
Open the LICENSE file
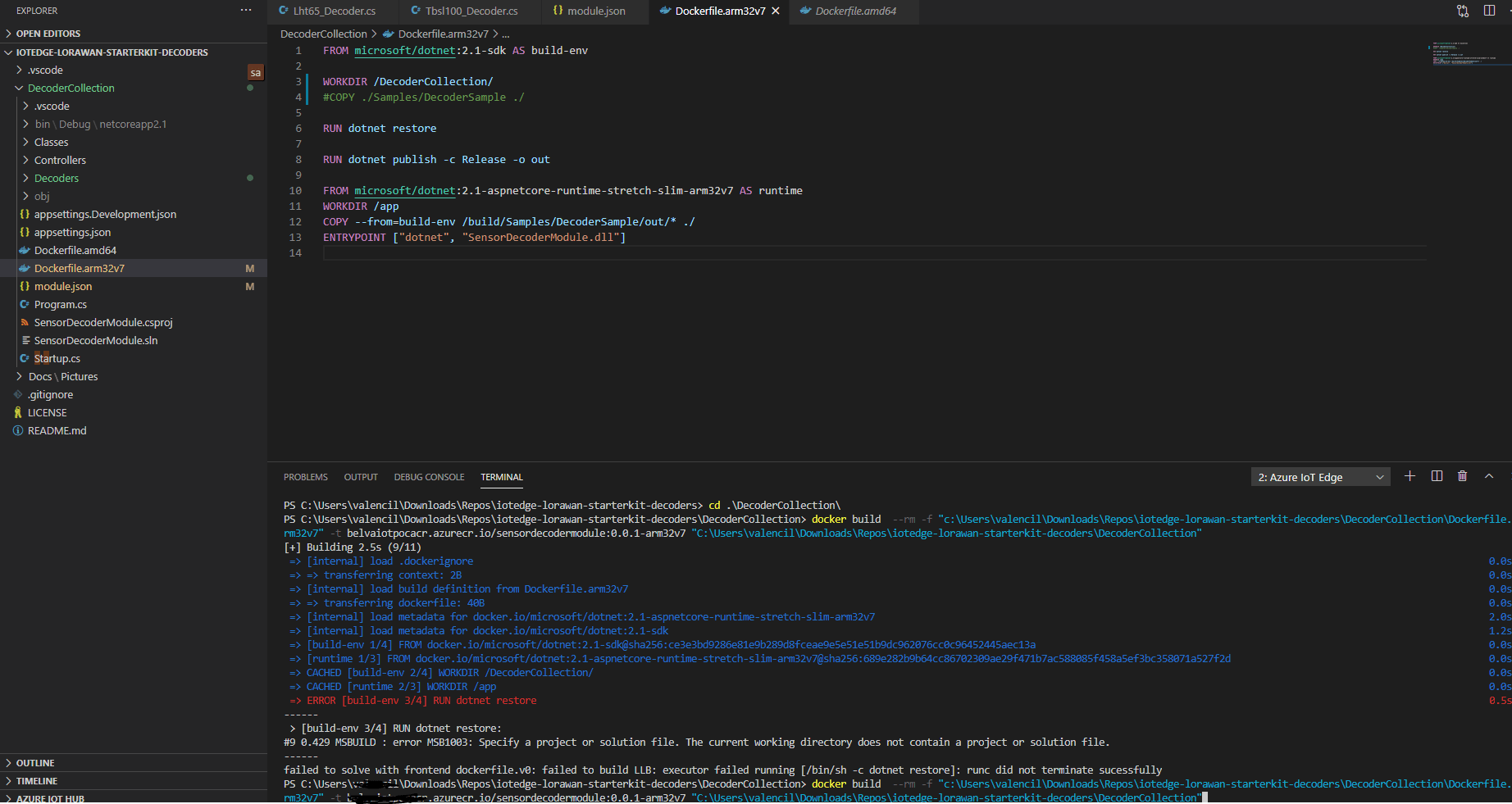[x=134, y=412]
